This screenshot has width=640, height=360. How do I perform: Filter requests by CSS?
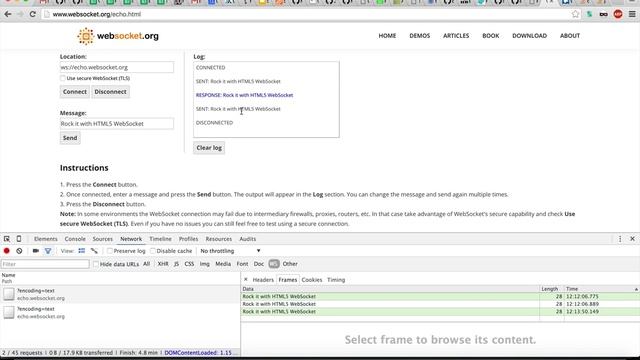tap(189, 264)
